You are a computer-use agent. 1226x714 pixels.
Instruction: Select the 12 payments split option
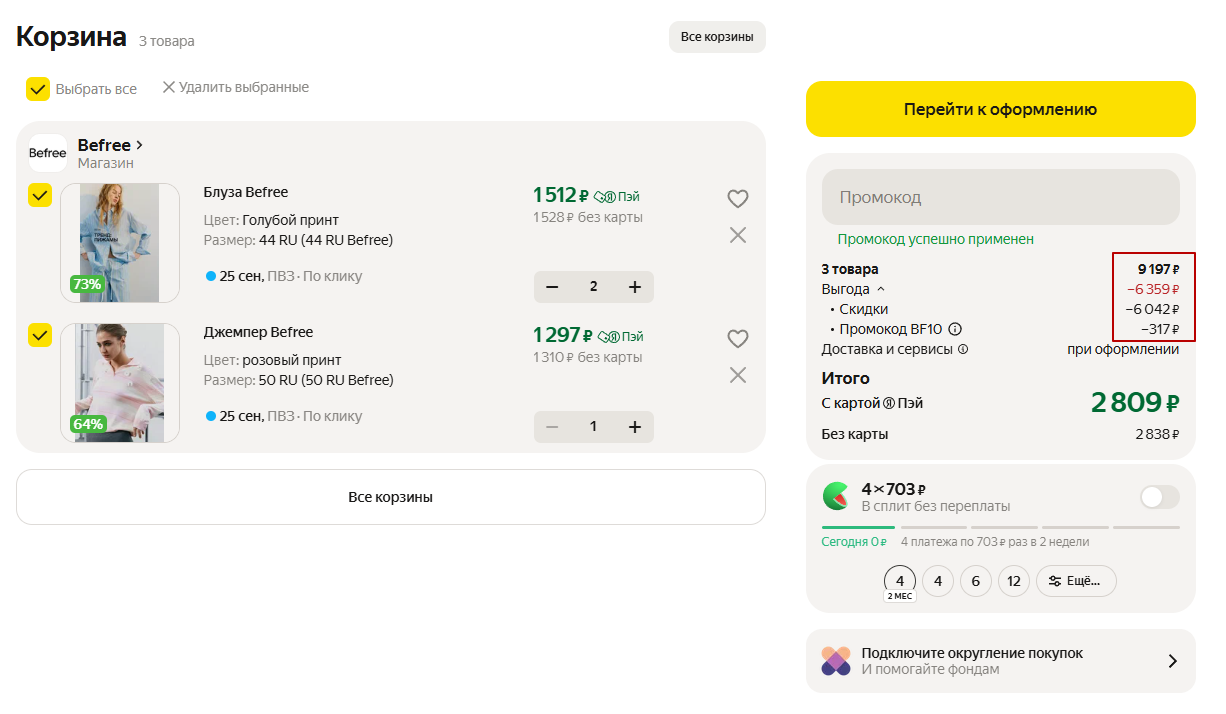tap(1013, 581)
